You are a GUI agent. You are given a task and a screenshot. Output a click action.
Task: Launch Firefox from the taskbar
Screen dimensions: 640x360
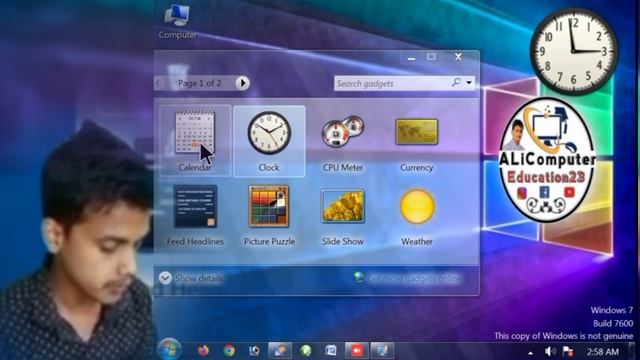click(203, 351)
